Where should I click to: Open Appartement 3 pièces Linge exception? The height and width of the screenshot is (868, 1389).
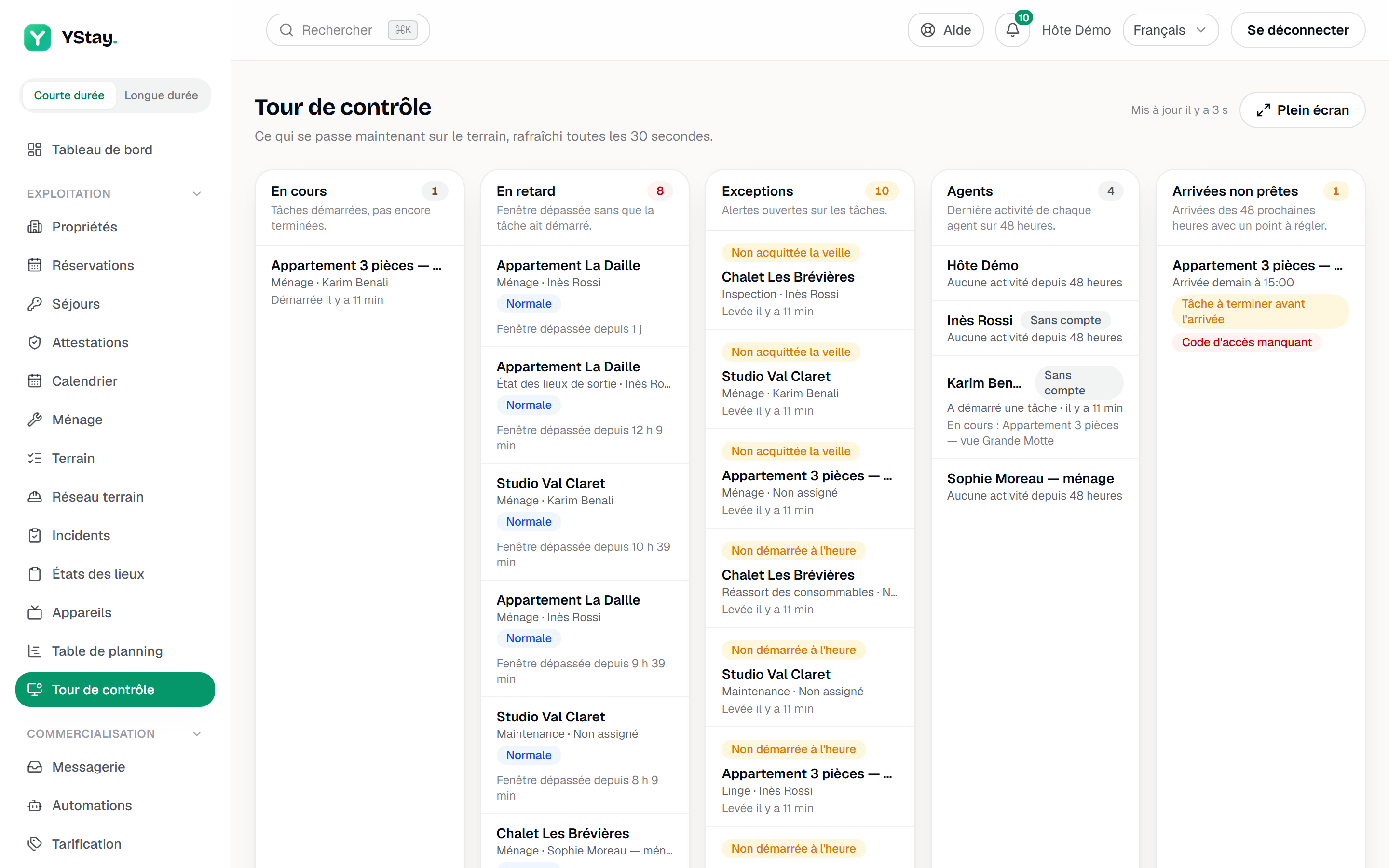[810, 778]
